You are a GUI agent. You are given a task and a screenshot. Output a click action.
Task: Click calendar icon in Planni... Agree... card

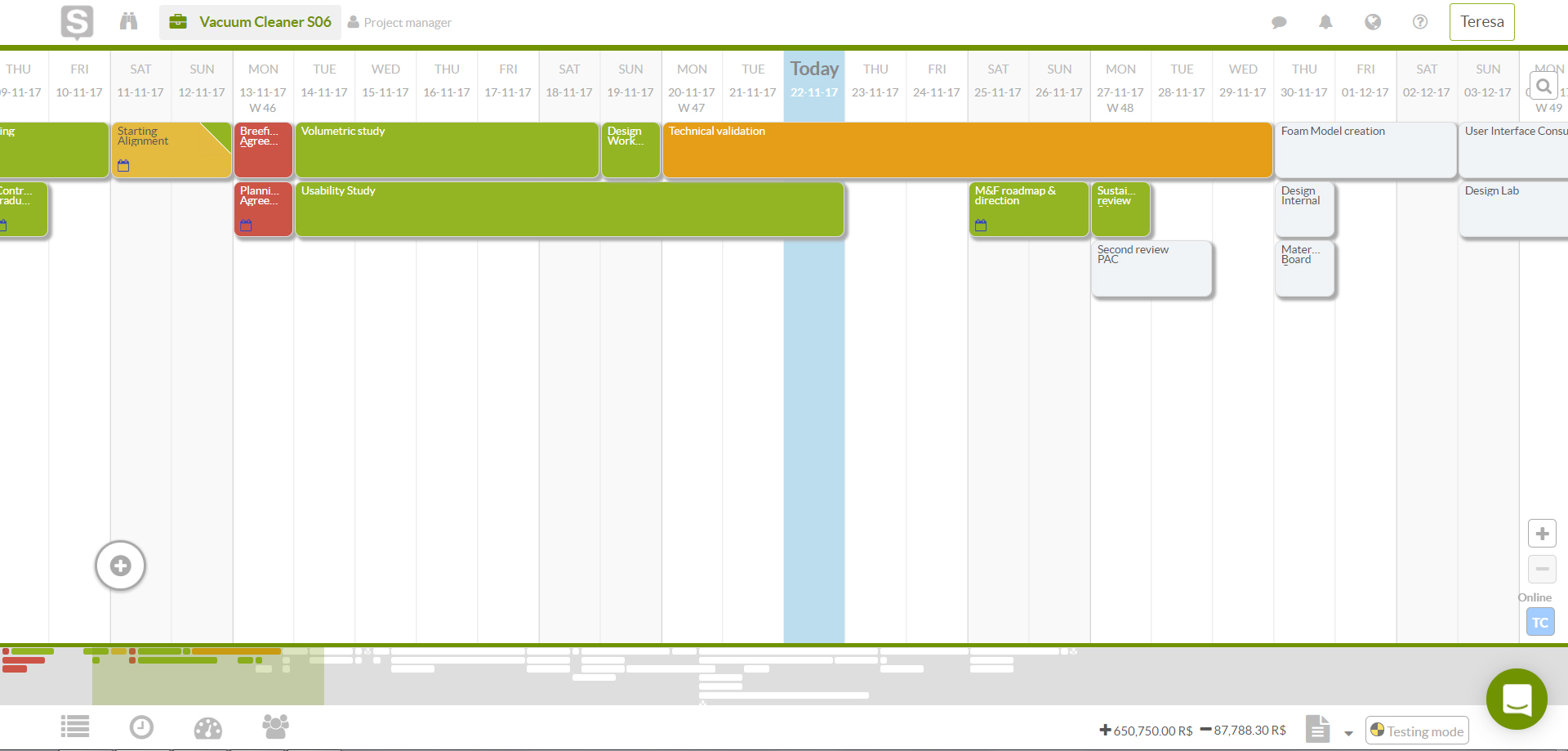[246, 226]
